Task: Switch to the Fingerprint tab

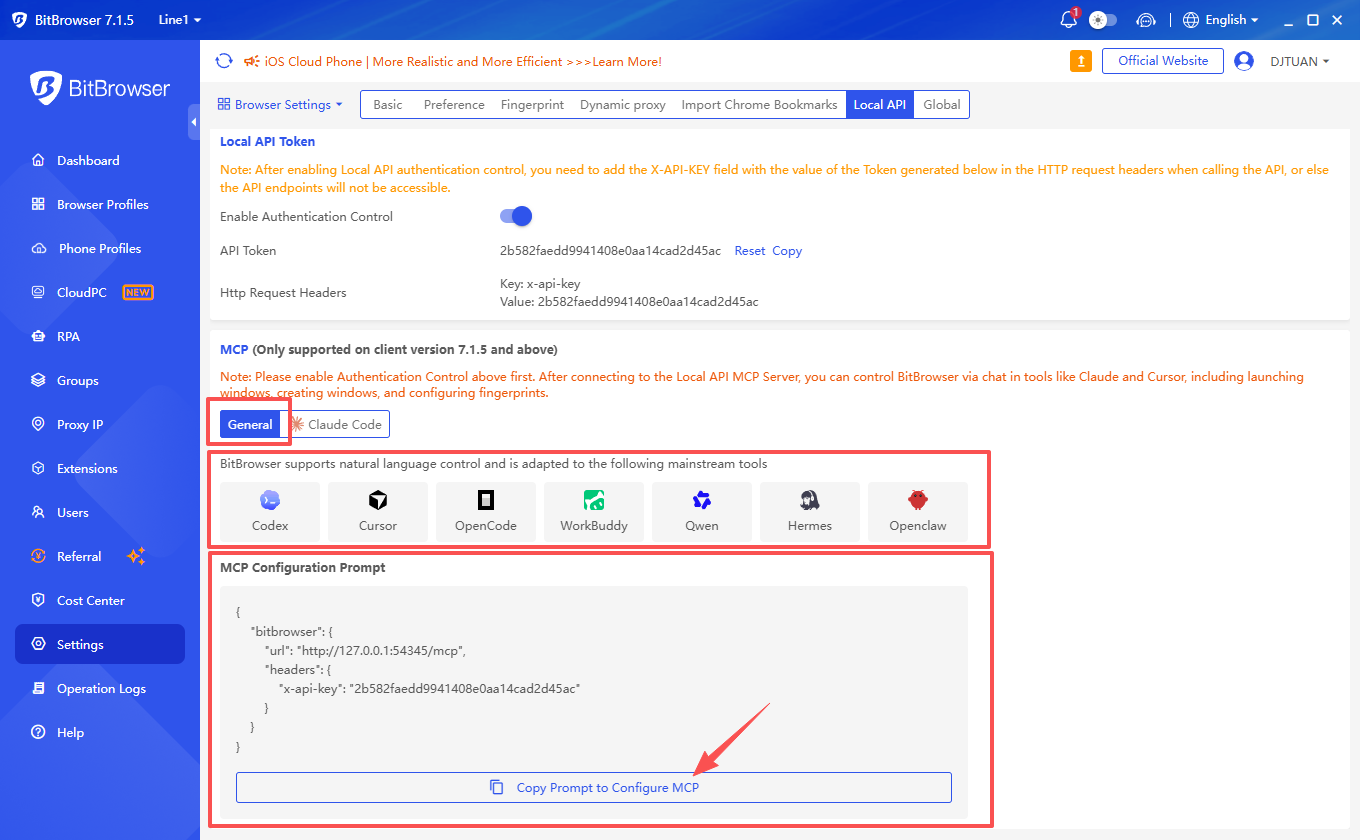Action: click(x=532, y=105)
